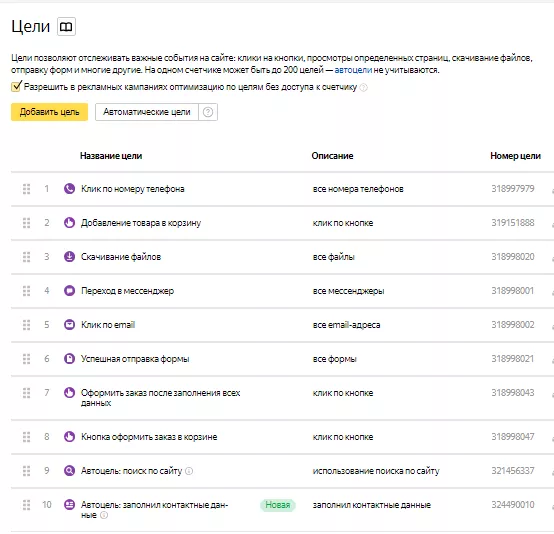Click the help icon after the optimization checkbox label
Screen dimensions: 554x534
(363, 87)
